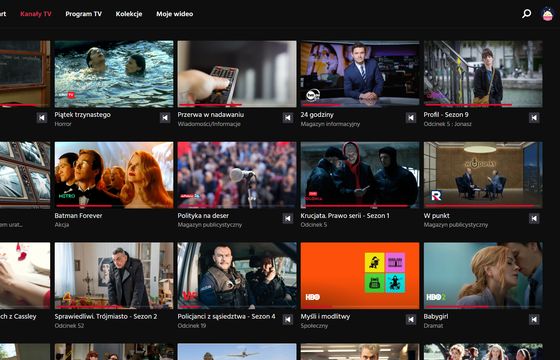This screenshot has width=560, height=360.
Task: Open orange HBO Myśli i modlitwy thumbnail
Action: click(360, 276)
